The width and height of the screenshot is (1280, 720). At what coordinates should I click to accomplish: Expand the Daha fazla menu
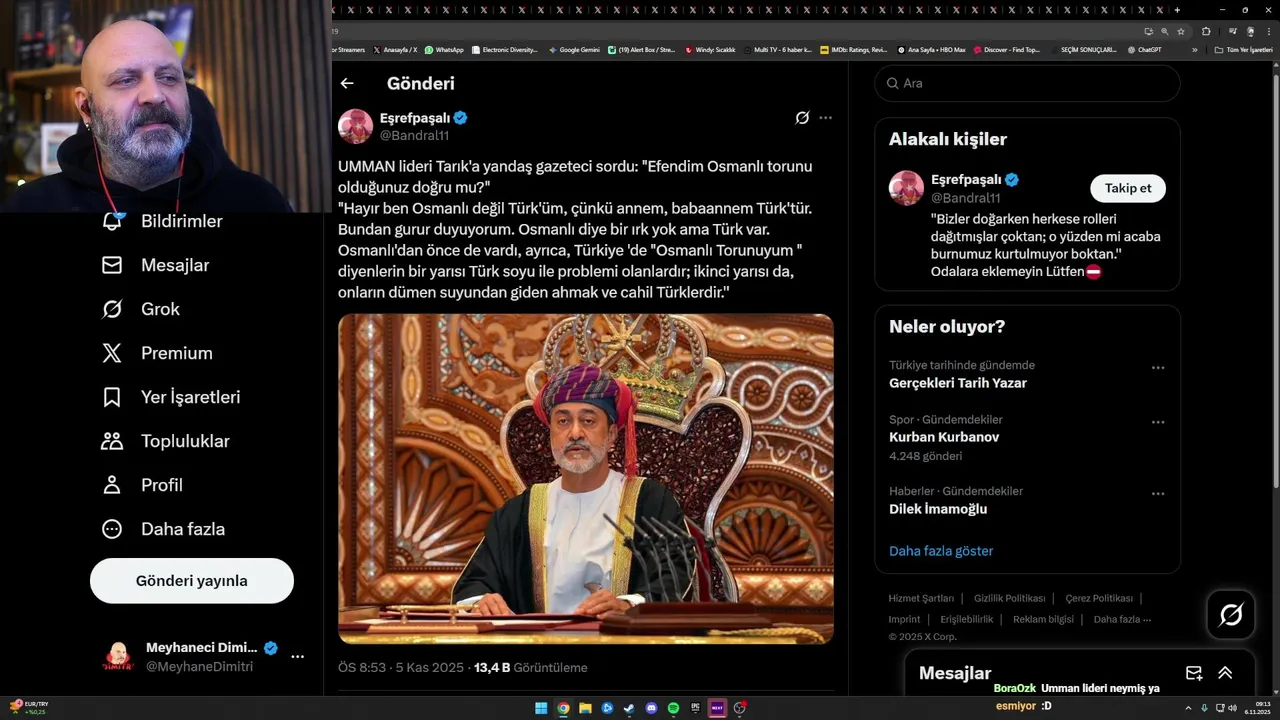tap(183, 529)
